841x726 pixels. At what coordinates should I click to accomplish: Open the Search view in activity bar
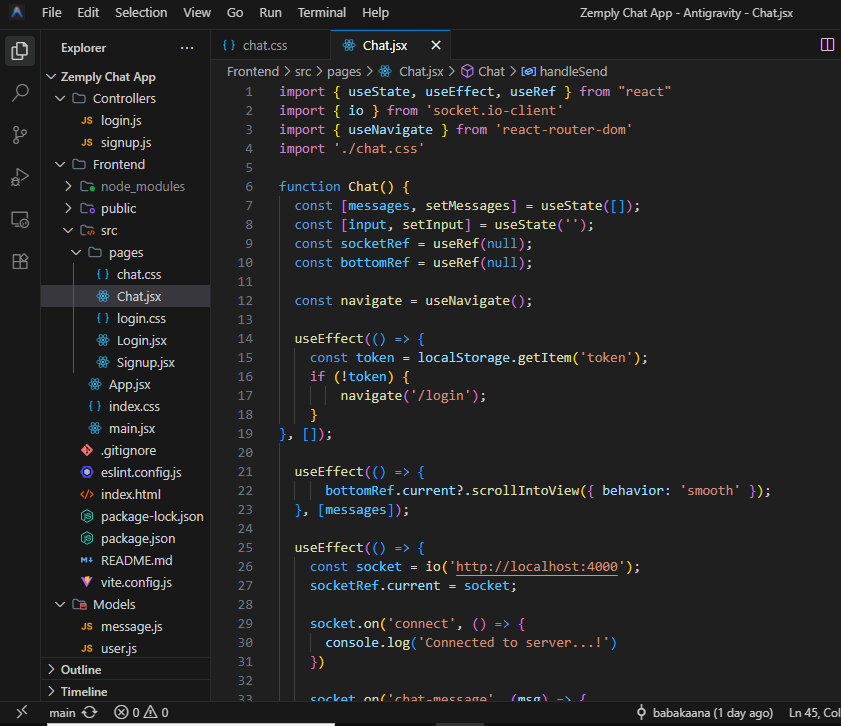click(20, 93)
